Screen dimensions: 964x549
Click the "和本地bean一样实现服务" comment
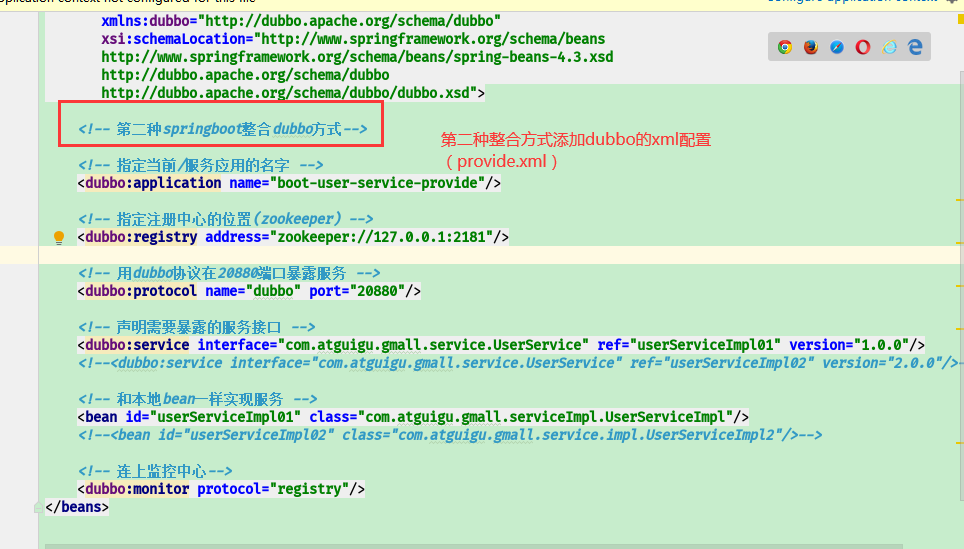[197, 399]
